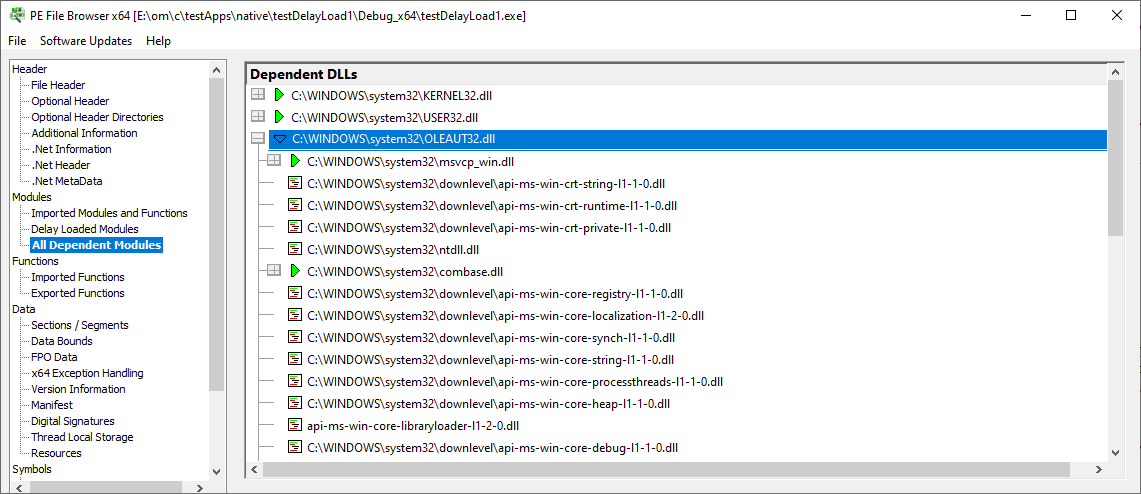Viewport: 1141px width, 494px height.
Task: Open Thread Local Storage view
Action: click(x=82, y=437)
